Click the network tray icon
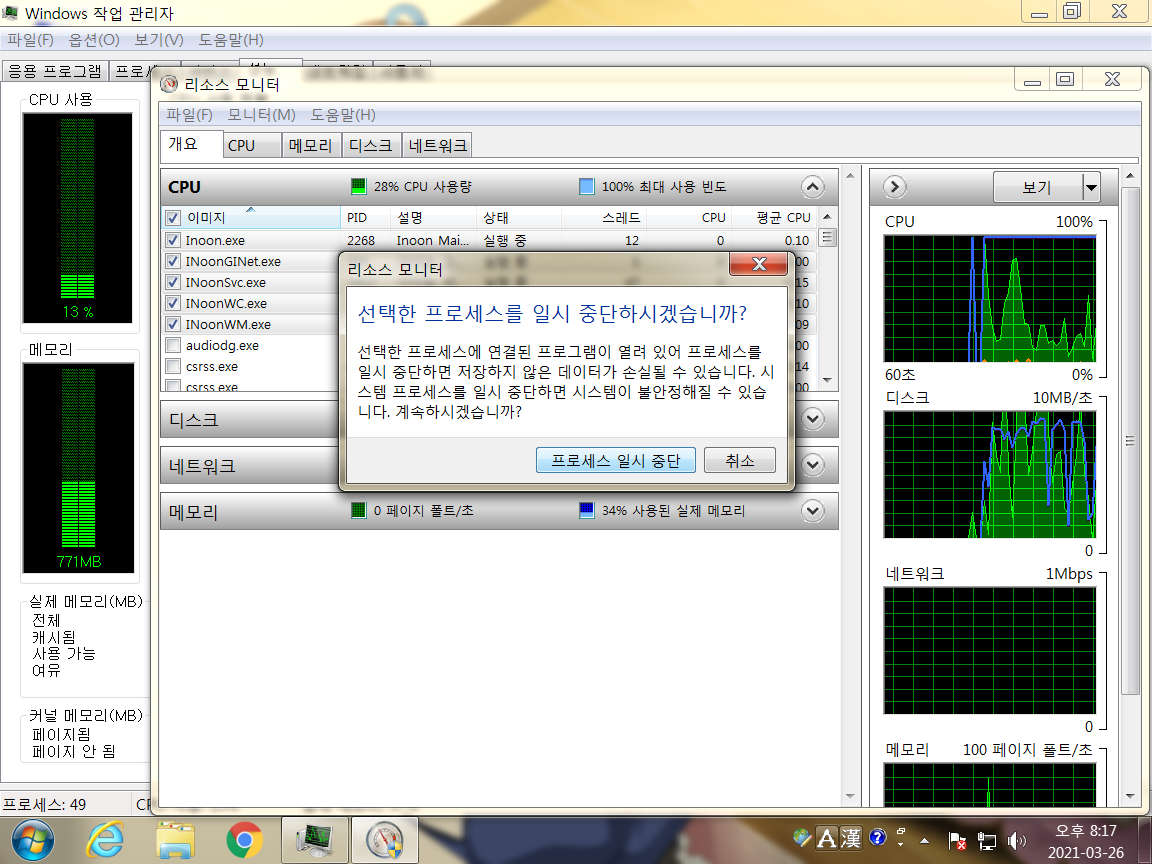The height and width of the screenshot is (864, 1152). pos(986,840)
